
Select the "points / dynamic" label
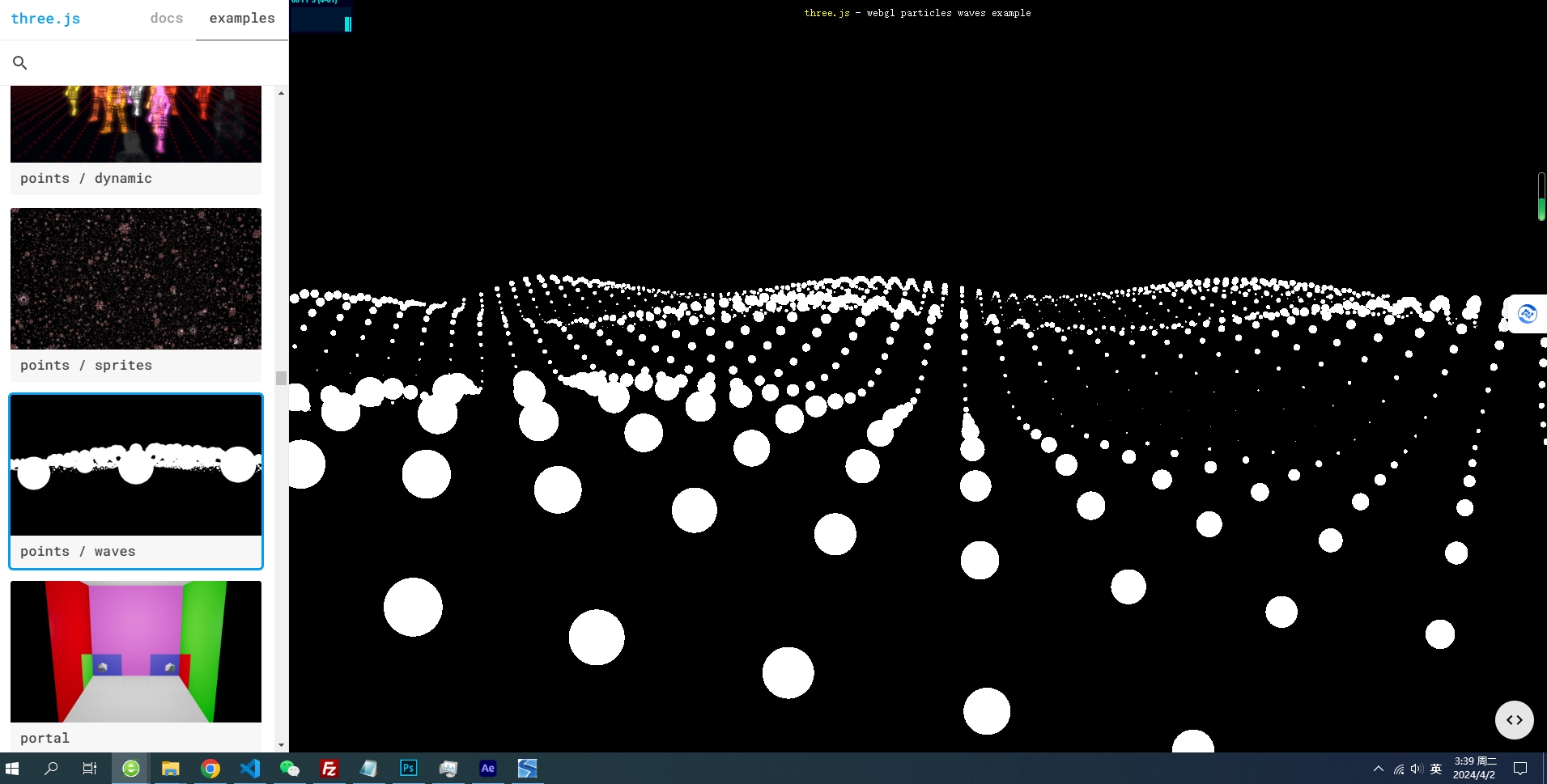(86, 179)
